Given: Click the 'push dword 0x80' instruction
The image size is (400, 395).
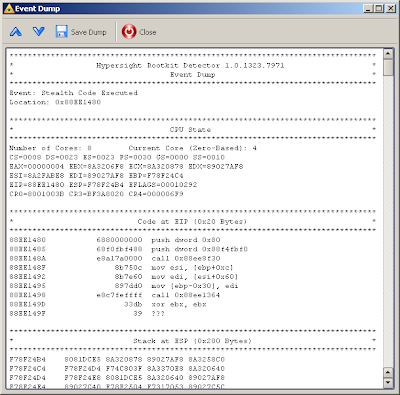Looking at the screenshot, I should tap(186, 240).
